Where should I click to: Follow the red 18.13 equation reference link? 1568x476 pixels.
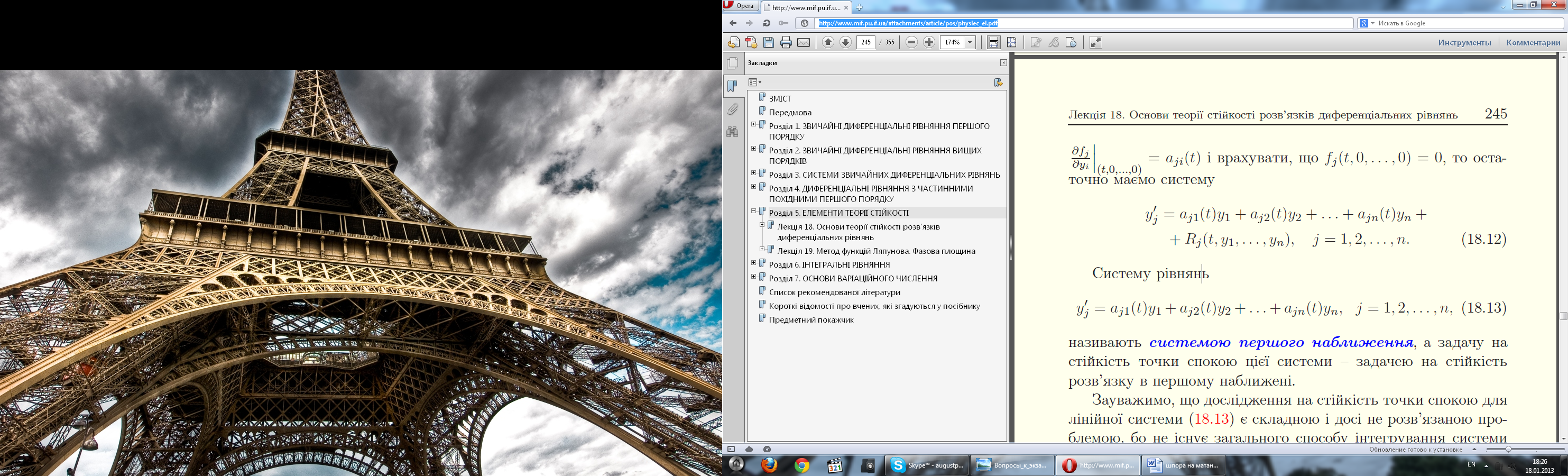tap(1211, 419)
